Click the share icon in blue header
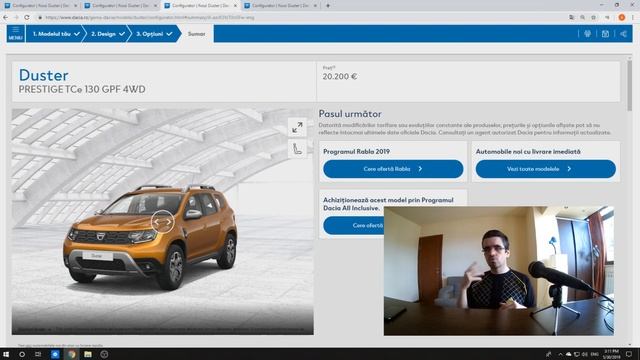 pyautogui.click(x=623, y=34)
